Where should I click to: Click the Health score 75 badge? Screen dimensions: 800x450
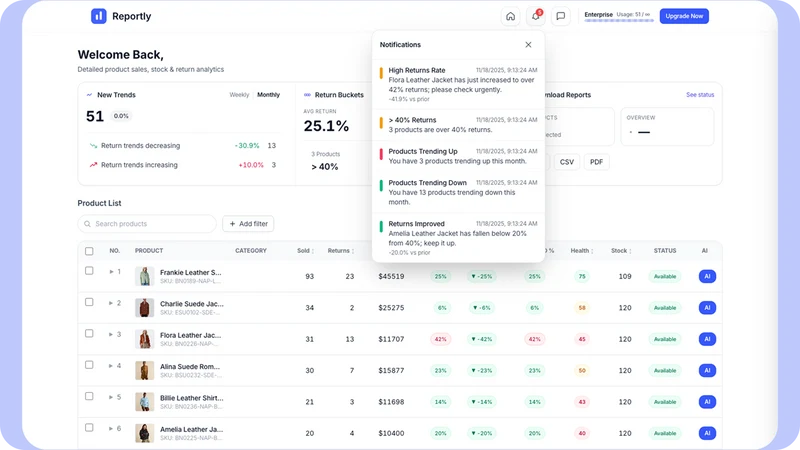click(x=582, y=277)
